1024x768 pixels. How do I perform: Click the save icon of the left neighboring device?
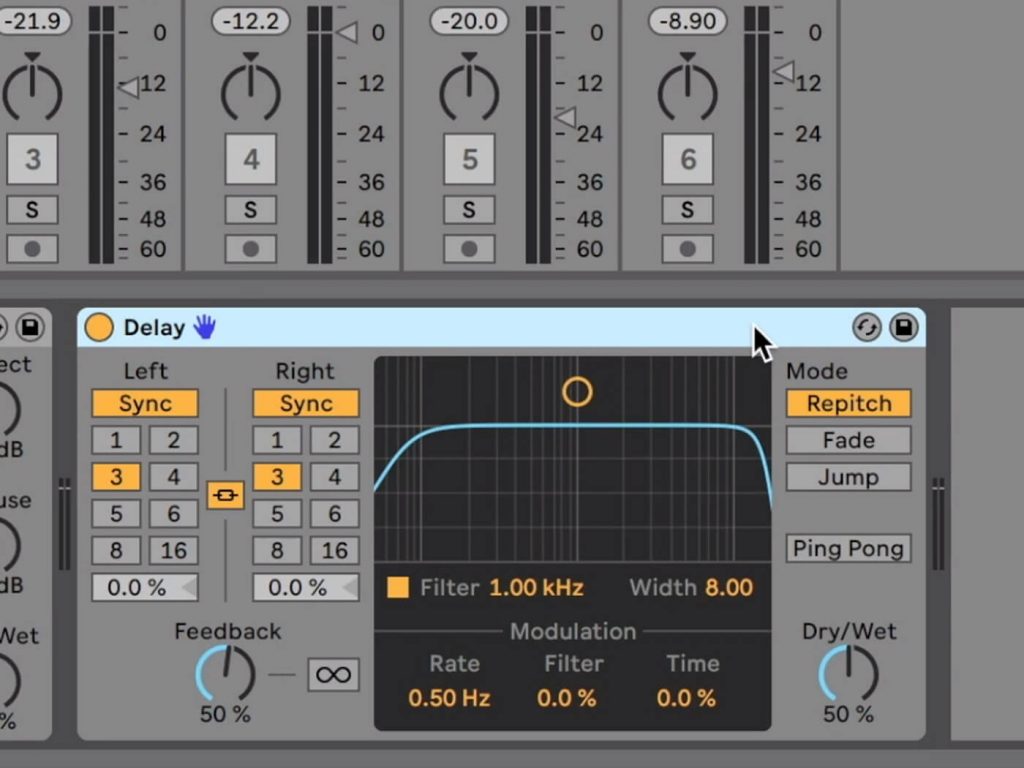[30, 327]
